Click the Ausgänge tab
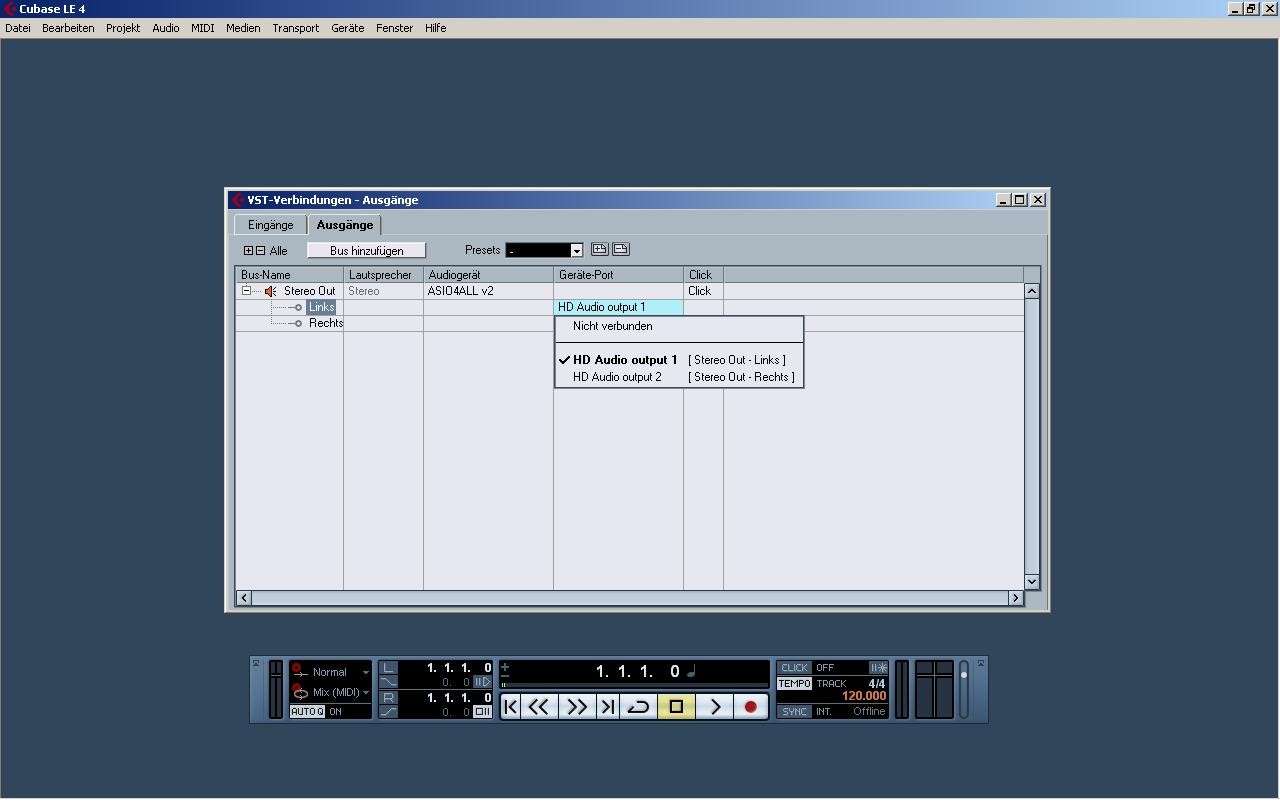1280x802 pixels. coord(345,225)
